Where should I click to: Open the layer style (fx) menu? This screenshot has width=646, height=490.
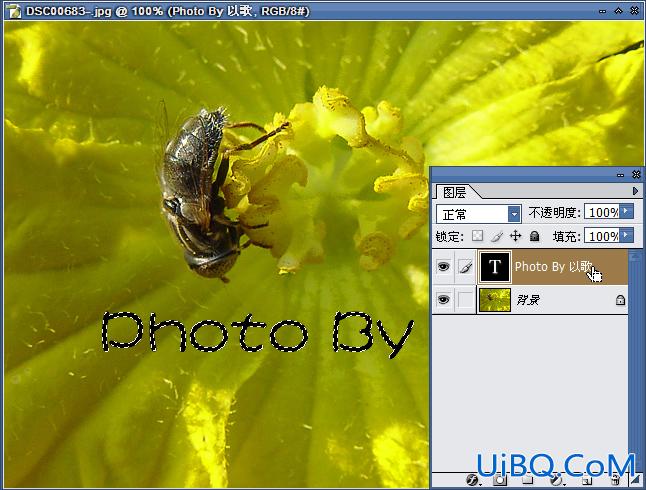click(x=473, y=480)
